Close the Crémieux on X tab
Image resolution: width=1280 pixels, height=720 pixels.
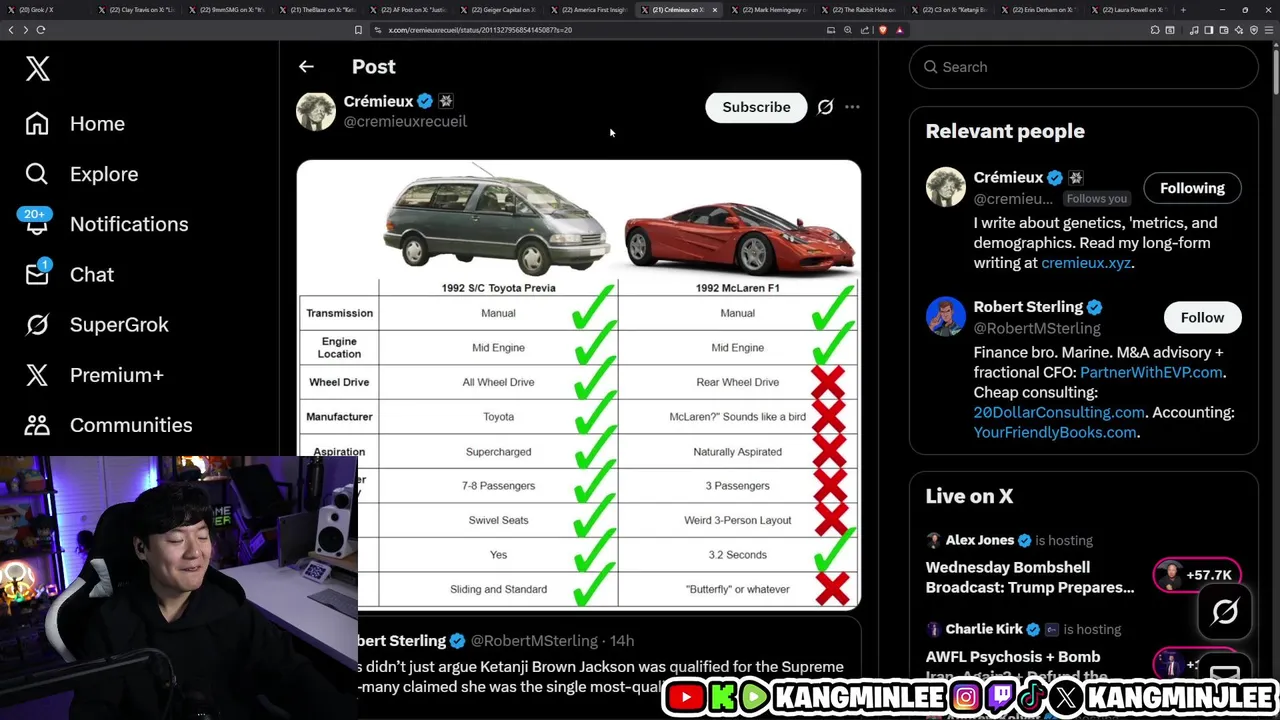coord(714,10)
